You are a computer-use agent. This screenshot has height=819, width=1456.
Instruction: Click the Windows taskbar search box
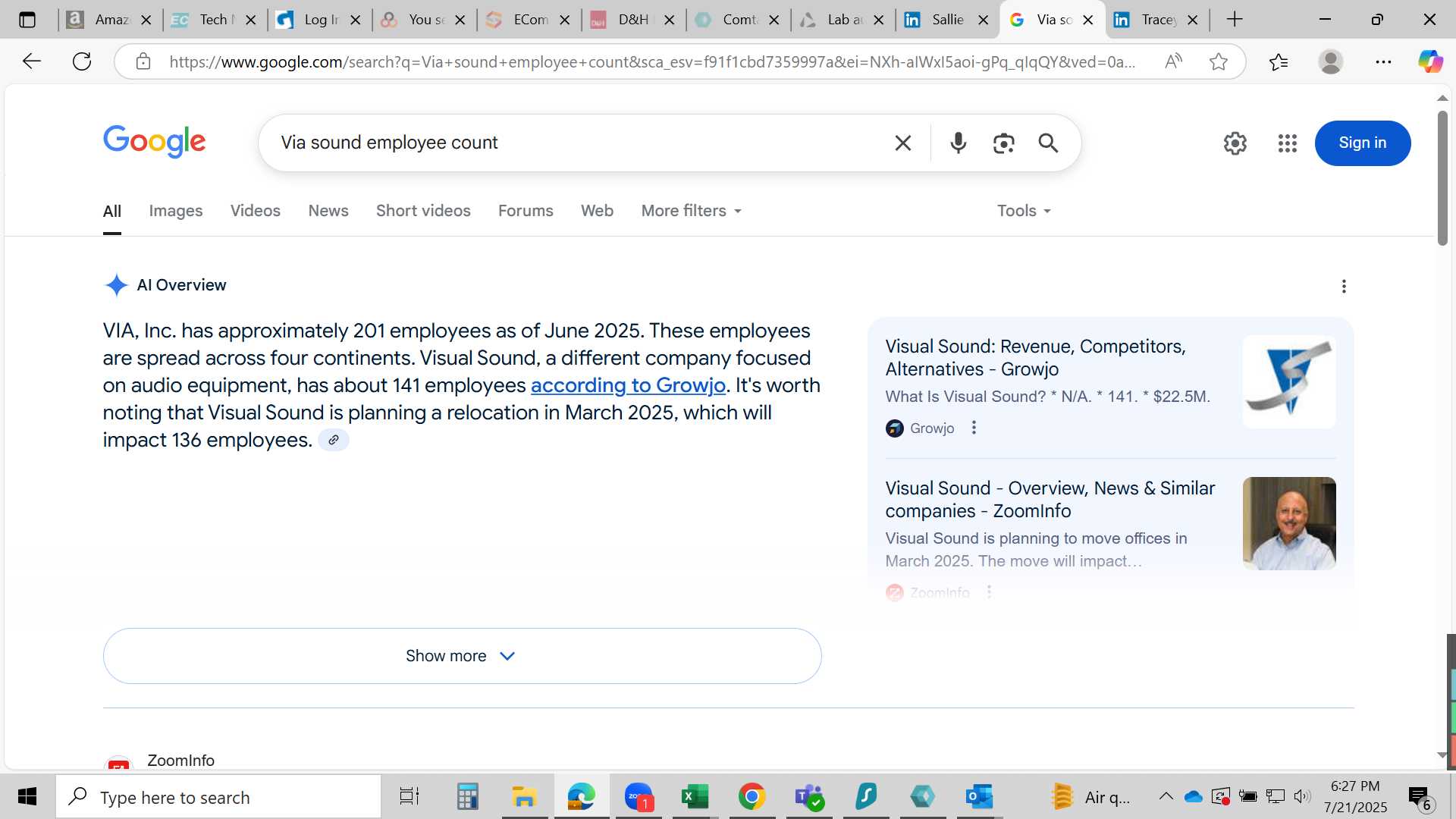(x=218, y=796)
